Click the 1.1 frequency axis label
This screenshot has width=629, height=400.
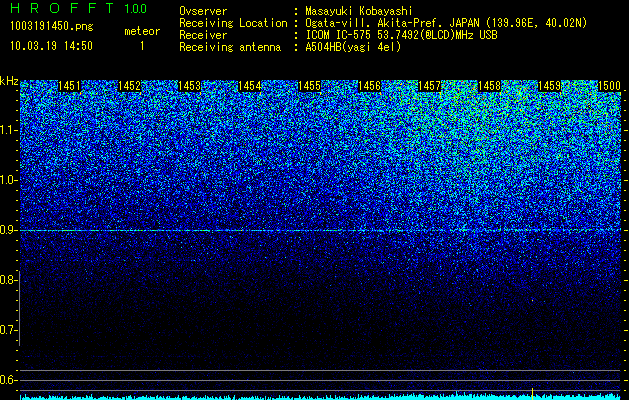click(8, 130)
